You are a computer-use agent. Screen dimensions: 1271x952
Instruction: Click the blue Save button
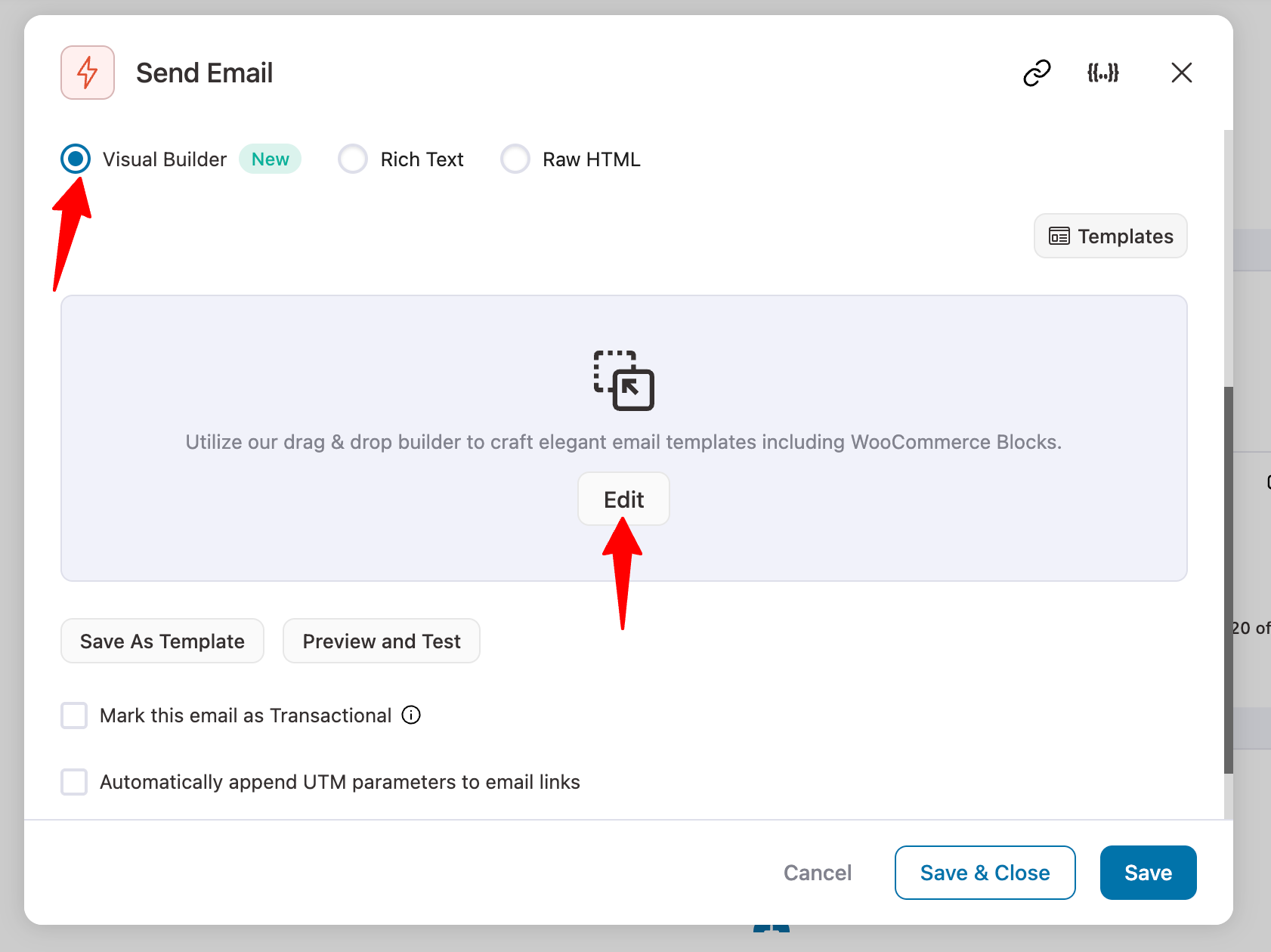click(x=1148, y=873)
